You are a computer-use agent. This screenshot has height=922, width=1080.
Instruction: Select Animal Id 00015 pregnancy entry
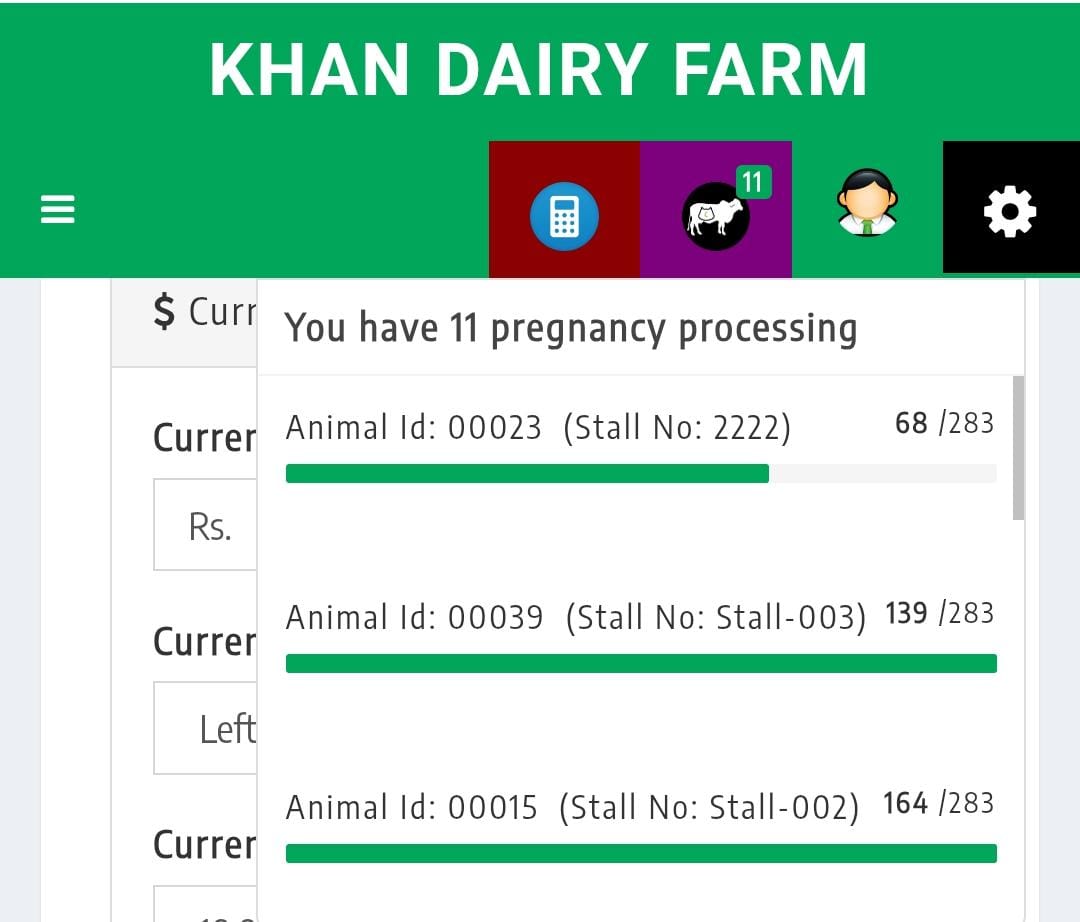(x=641, y=828)
